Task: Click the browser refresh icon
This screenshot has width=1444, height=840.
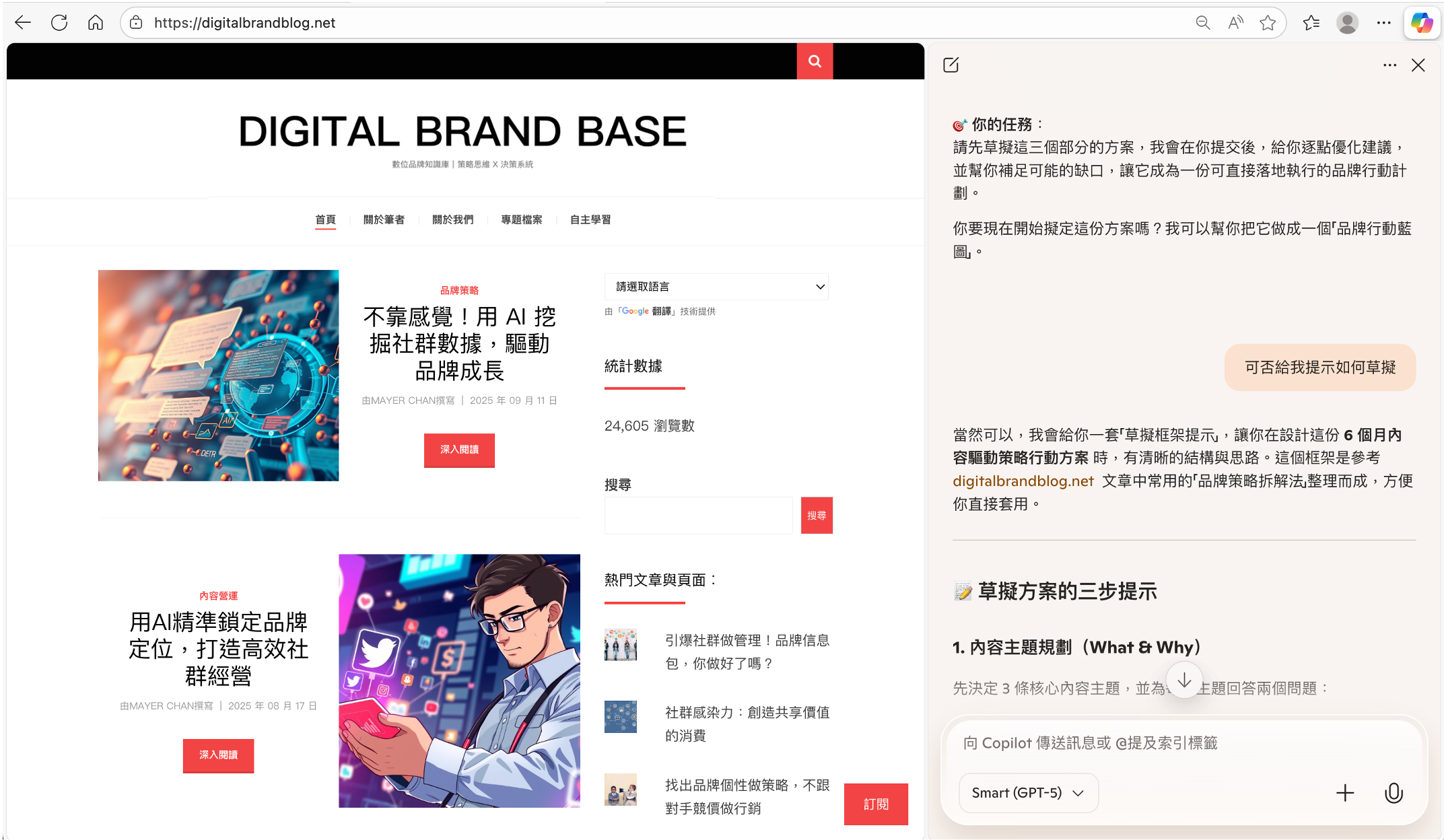Action: pyautogui.click(x=59, y=23)
